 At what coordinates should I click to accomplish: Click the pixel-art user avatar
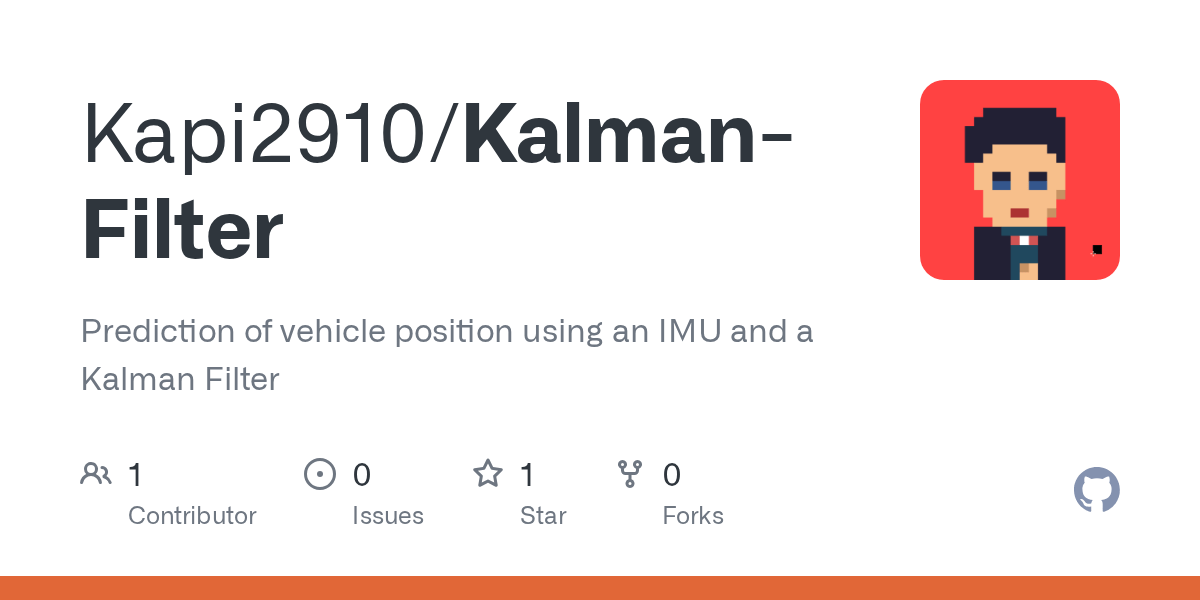pos(1020,180)
